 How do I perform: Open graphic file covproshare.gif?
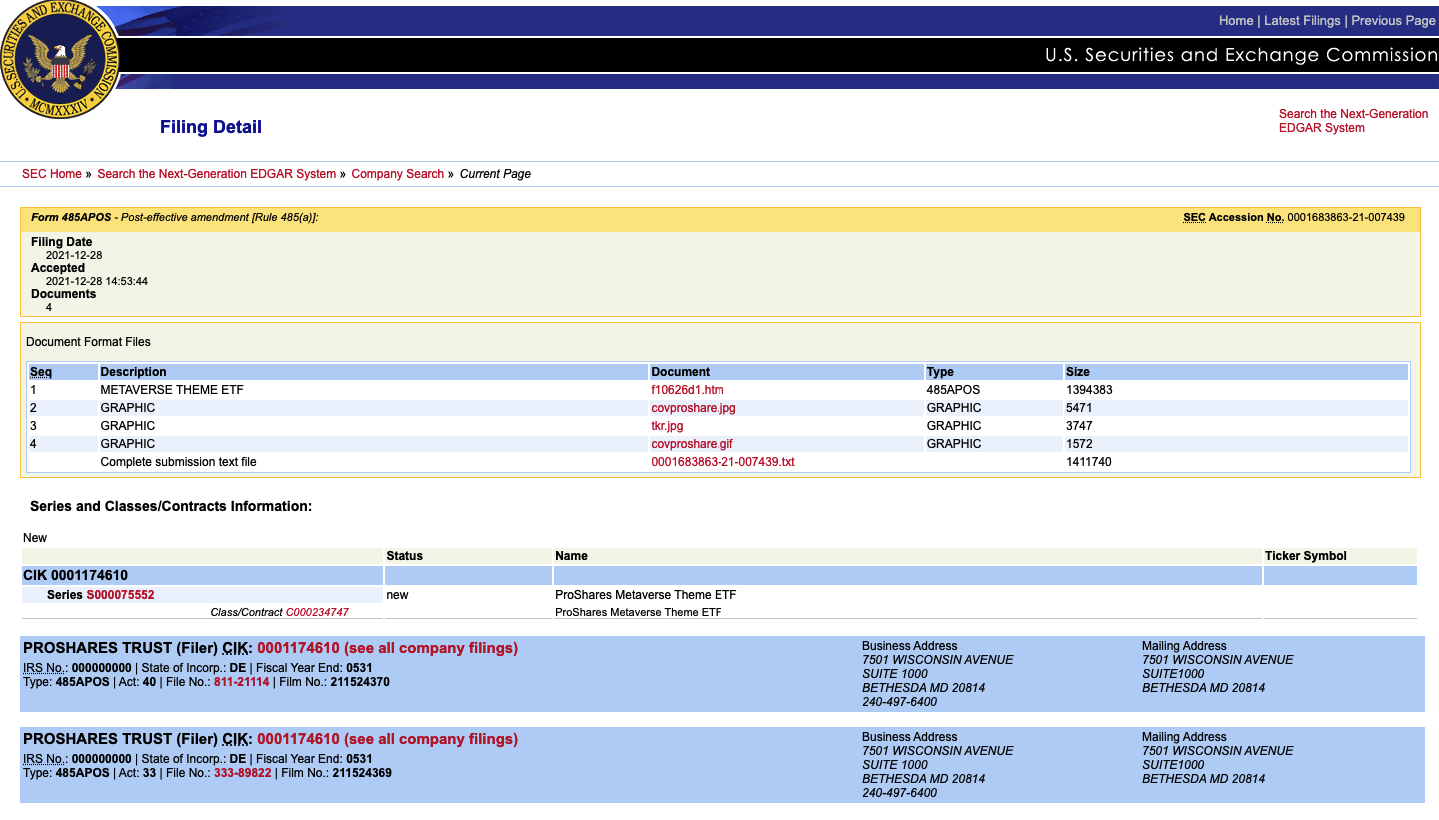pyautogui.click(x=692, y=444)
